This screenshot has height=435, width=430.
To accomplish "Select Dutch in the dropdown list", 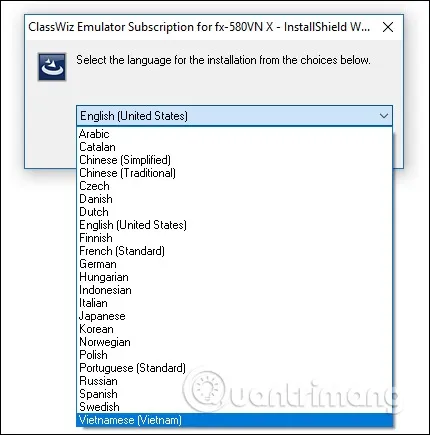I will coord(234,212).
